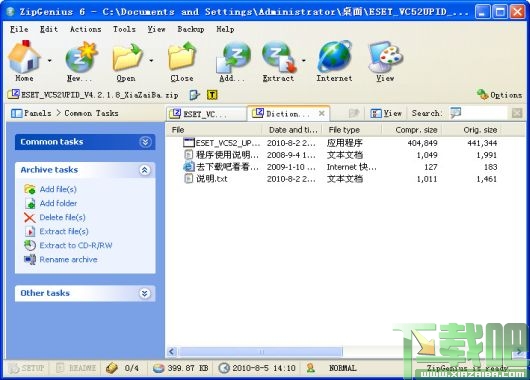Open the Internet globe tool
Screen dimensions: 530x380
point(334,56)
